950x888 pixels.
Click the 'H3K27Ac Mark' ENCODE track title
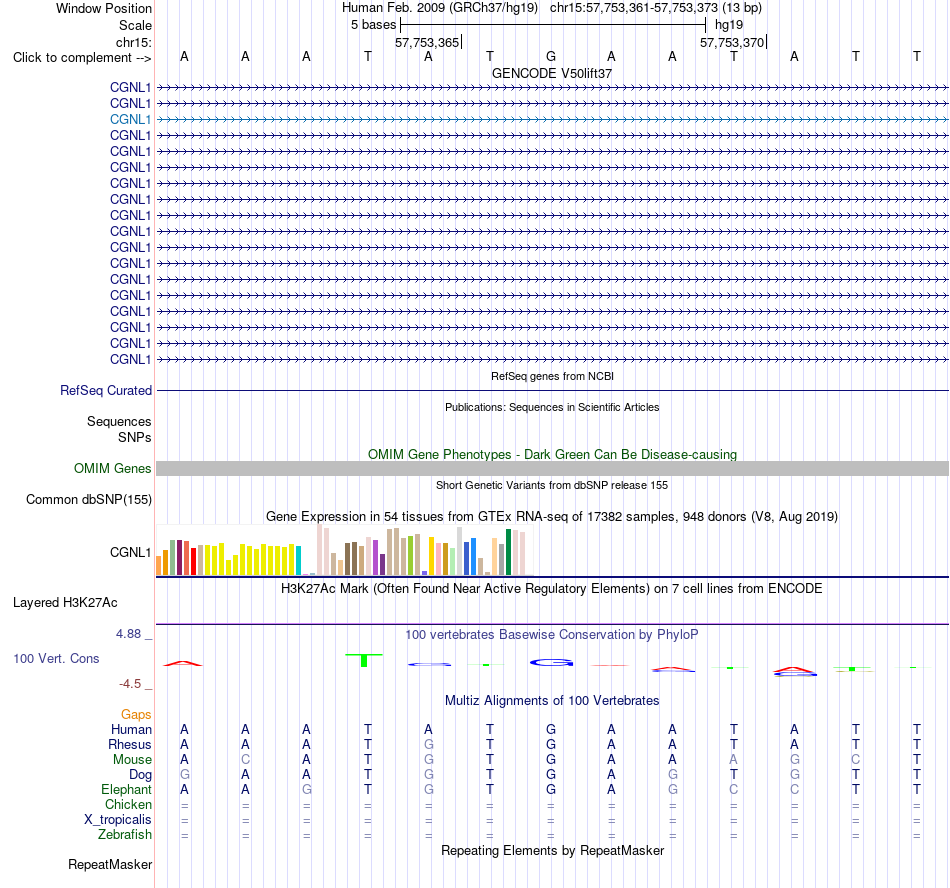click(x=552, y=589)
